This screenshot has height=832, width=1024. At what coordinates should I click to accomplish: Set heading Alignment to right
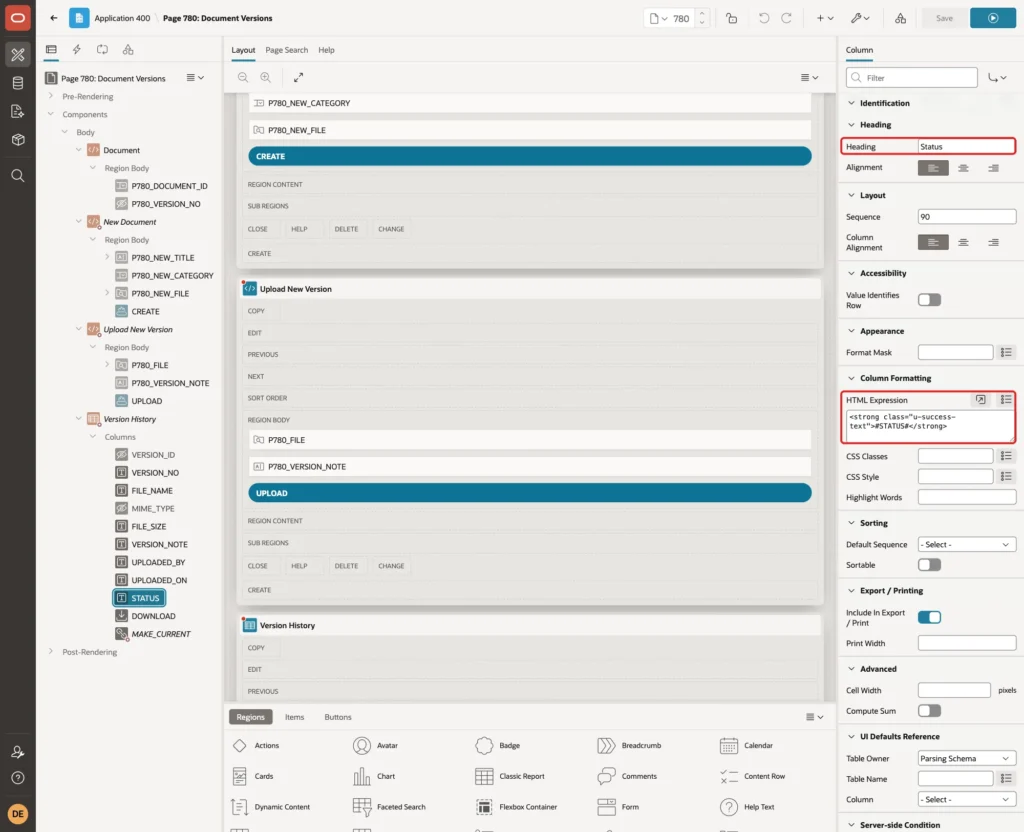tap(993, 168)
